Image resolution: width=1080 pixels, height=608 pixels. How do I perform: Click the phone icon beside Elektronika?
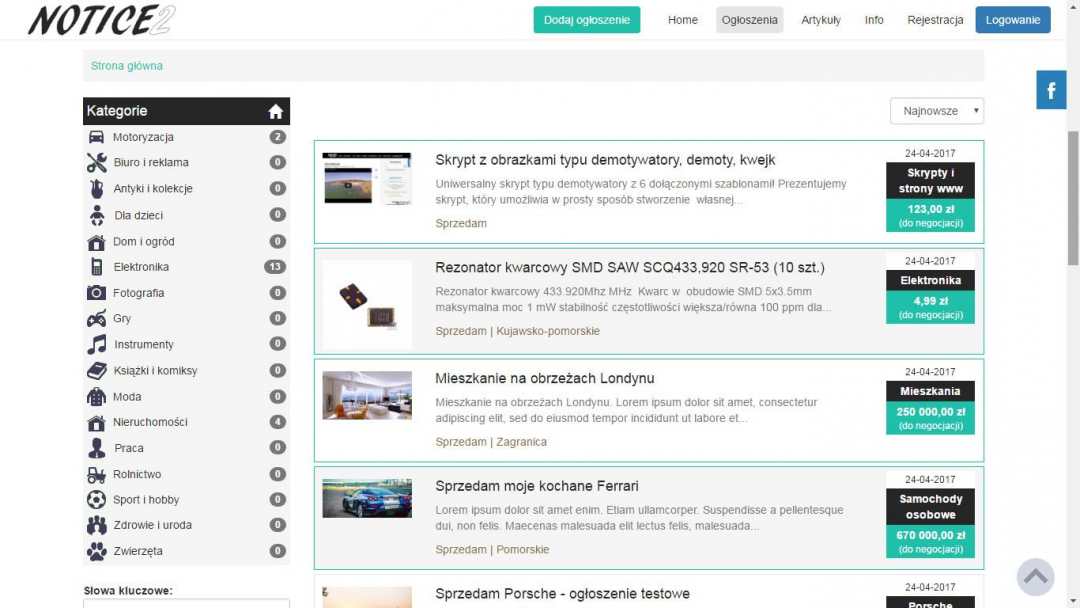pyautogui.click(x=97, y=267)
